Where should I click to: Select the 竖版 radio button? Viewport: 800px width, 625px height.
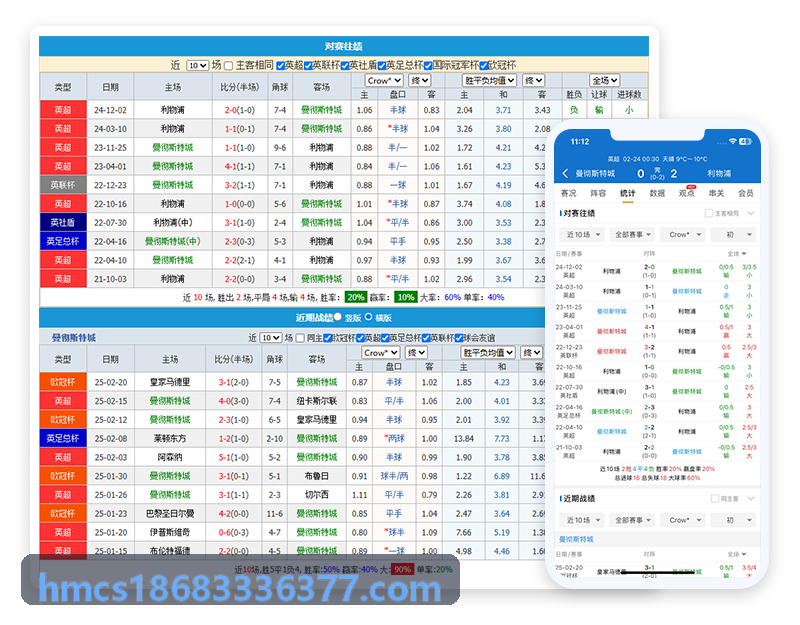click(338, 317)
